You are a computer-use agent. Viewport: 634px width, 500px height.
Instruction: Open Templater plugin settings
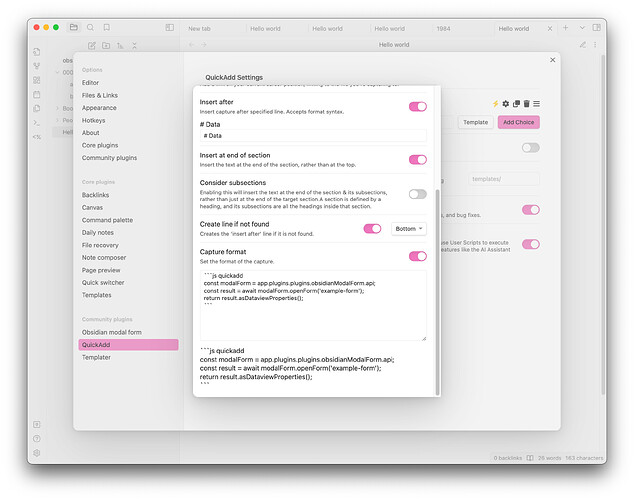96,357
